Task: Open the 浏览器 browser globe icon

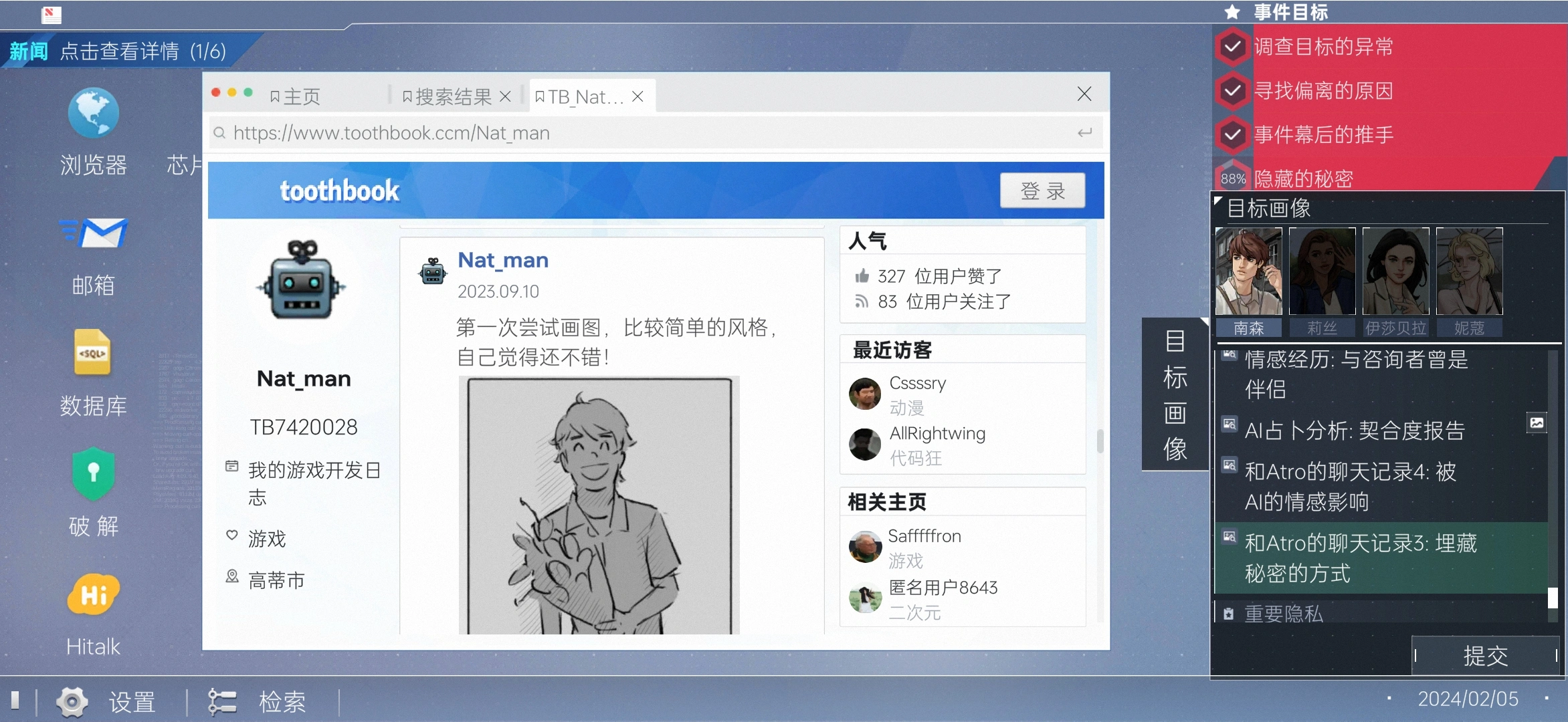Action: (94, 112)
